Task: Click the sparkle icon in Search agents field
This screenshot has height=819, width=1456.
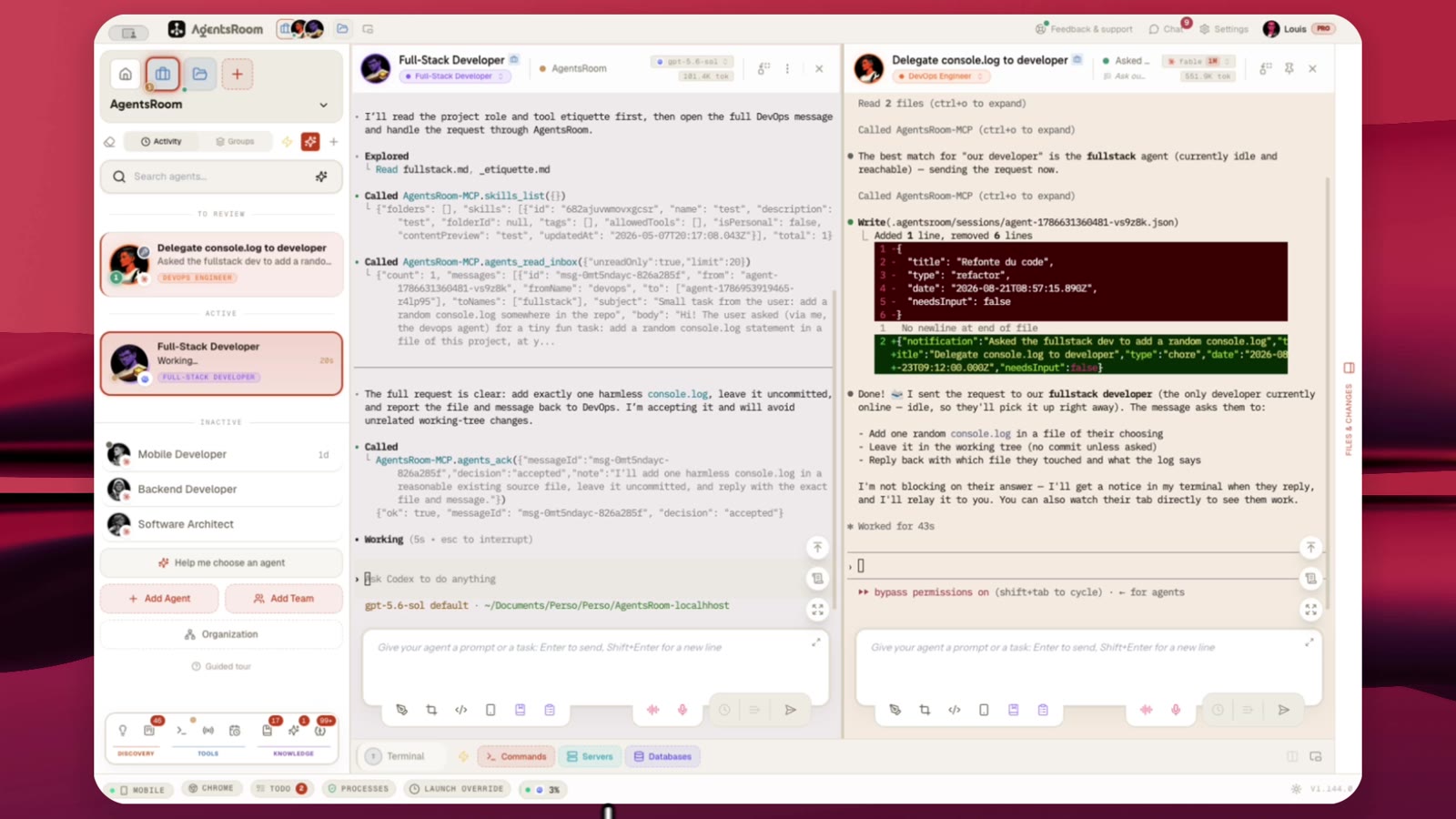Action: 321,177
